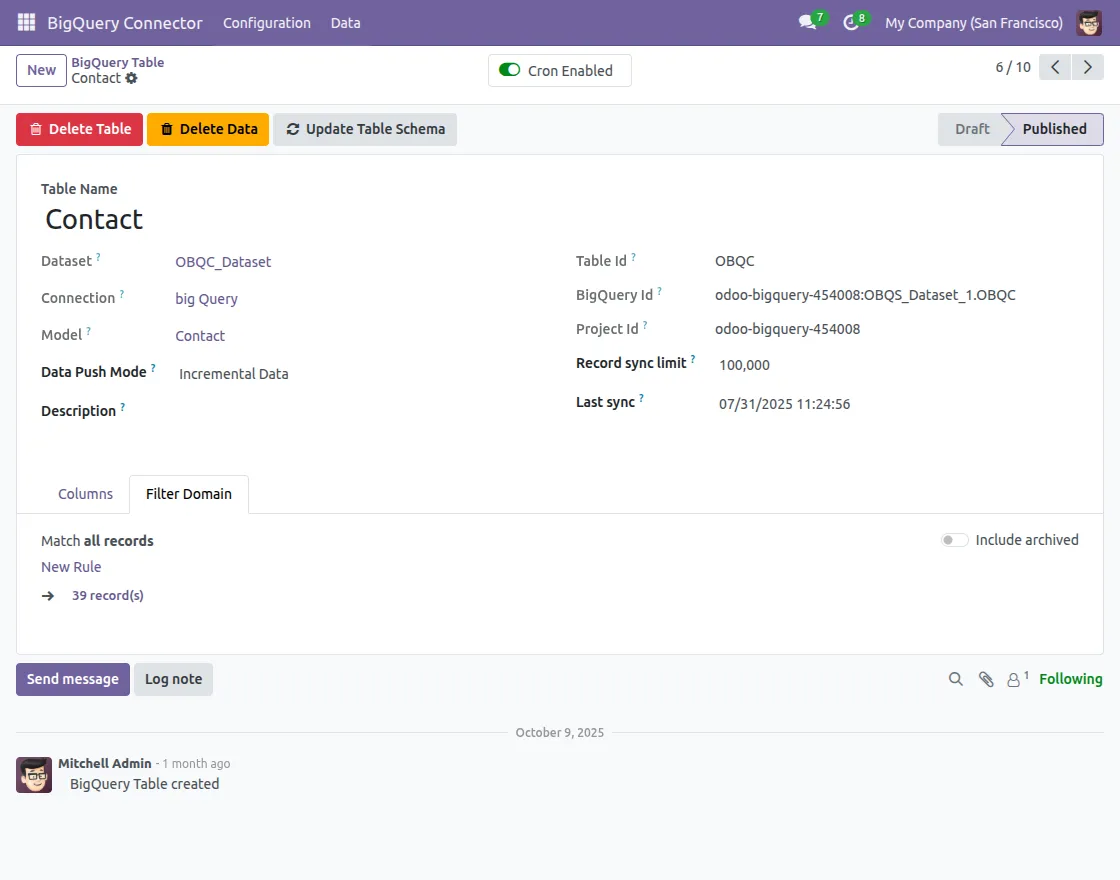Open the BigQuery Table breadcrumb link
The height and width of the screenshot is (880, 1120).
click(x=118, y=62)
